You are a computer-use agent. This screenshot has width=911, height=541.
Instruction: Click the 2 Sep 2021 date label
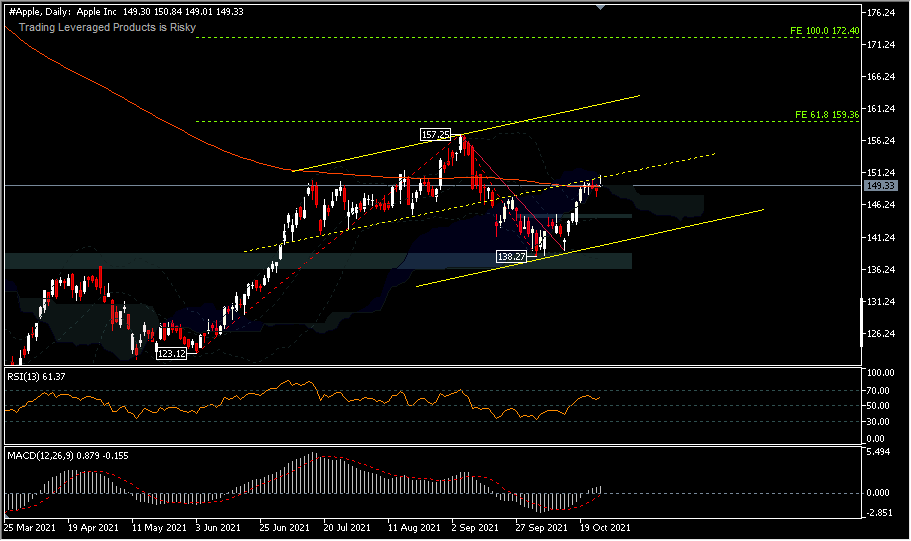475,528
